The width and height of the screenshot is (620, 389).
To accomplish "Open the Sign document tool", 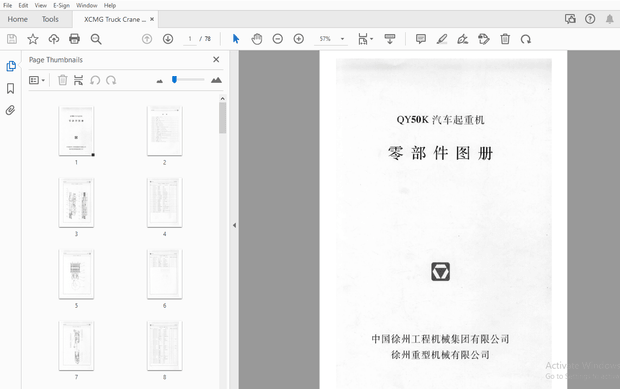I will click(463, 39).
